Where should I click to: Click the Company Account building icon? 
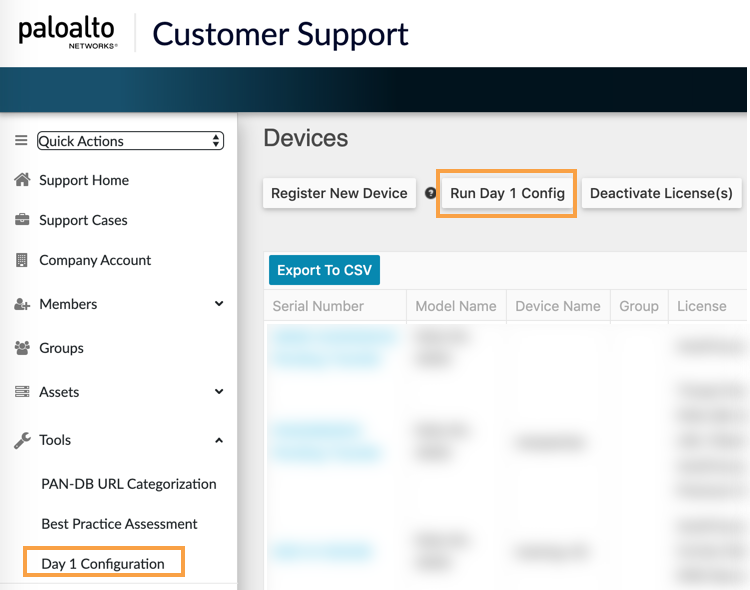(x=21, y=260)
